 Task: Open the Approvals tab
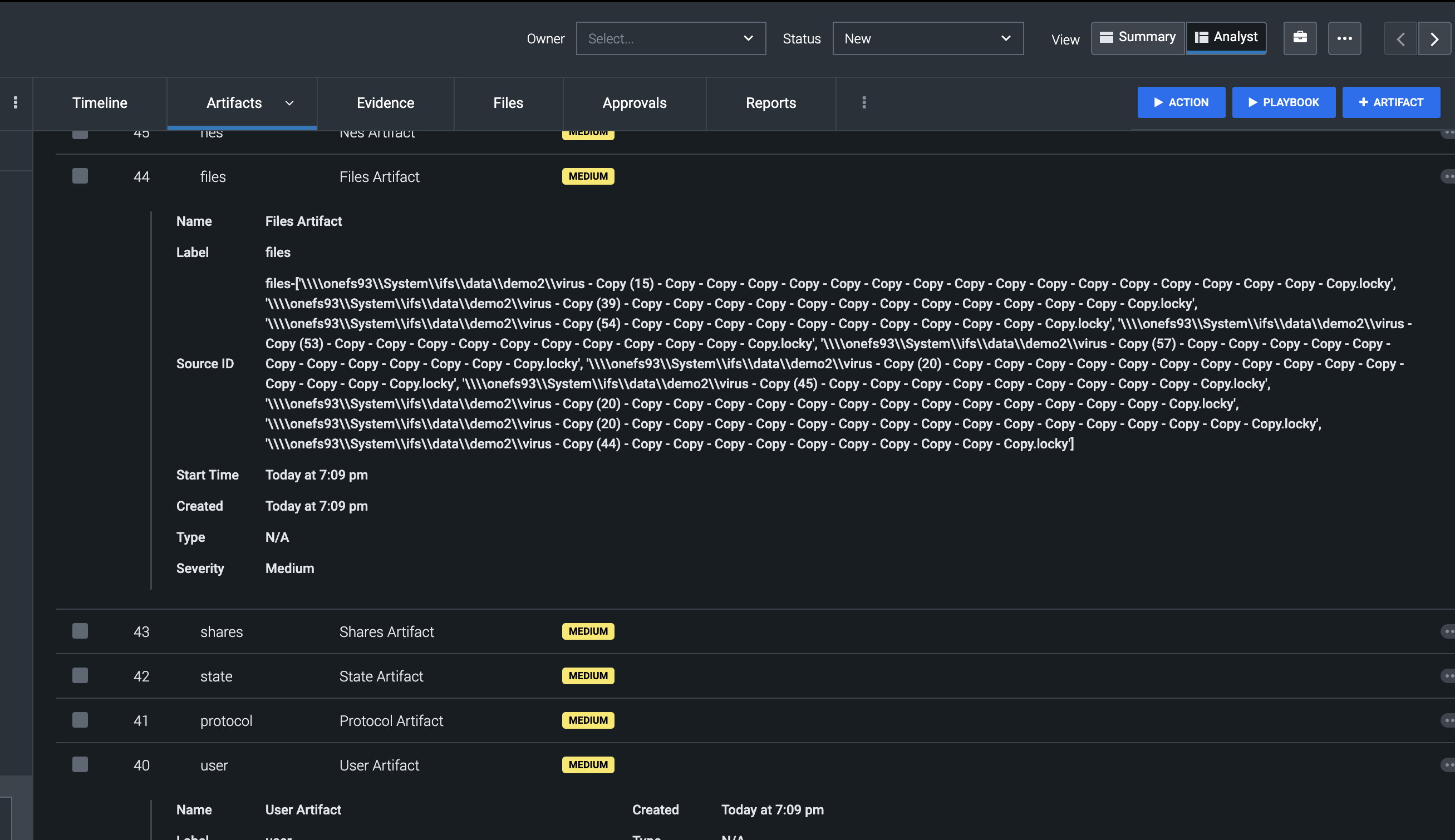point(634,103)
